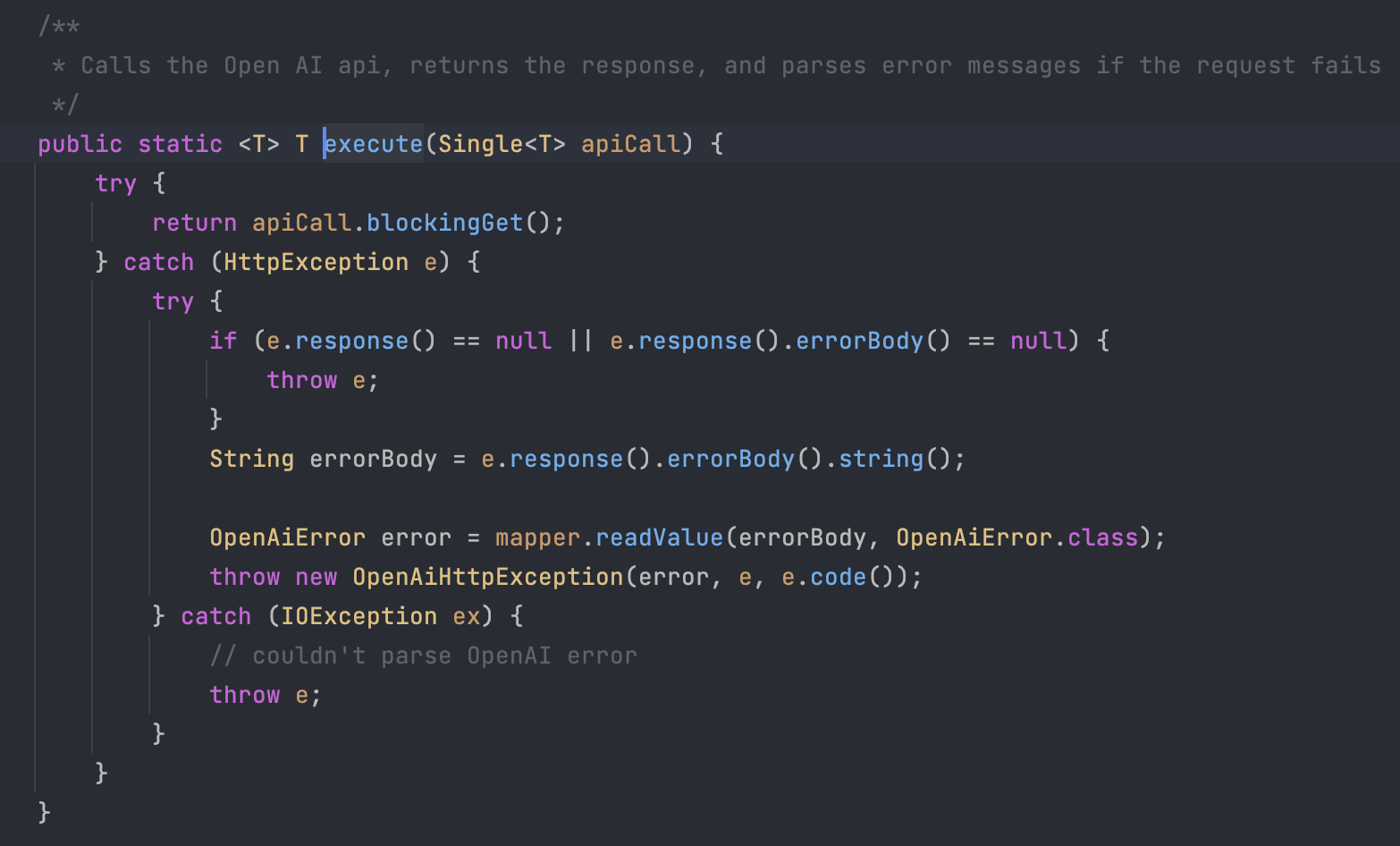
Task: Click the IOException type in catch
Action: click(x=358, y=616)
